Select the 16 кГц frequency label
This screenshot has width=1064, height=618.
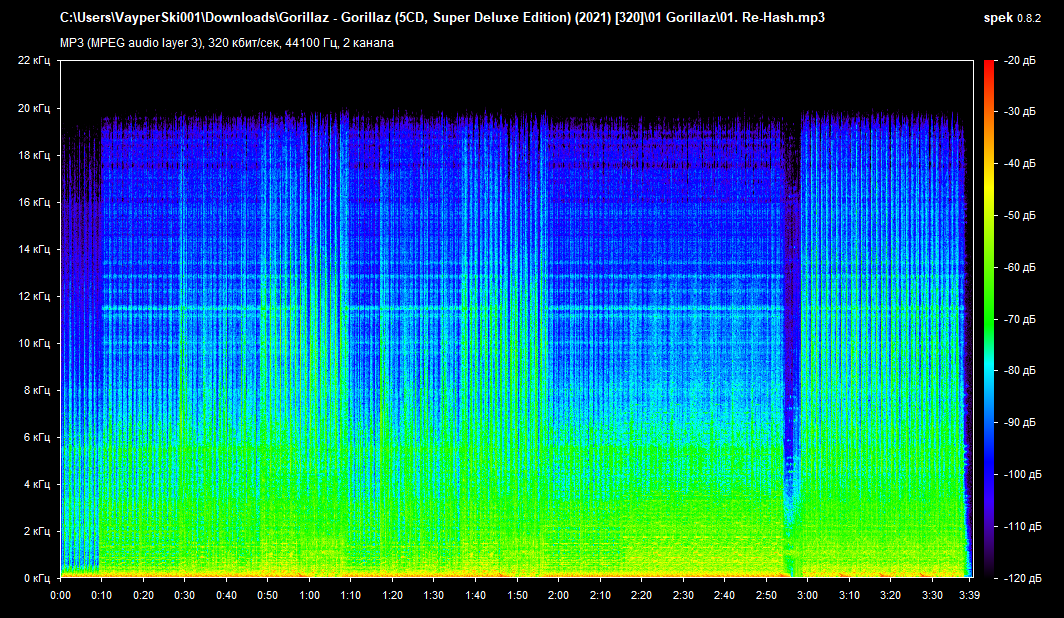33,202
